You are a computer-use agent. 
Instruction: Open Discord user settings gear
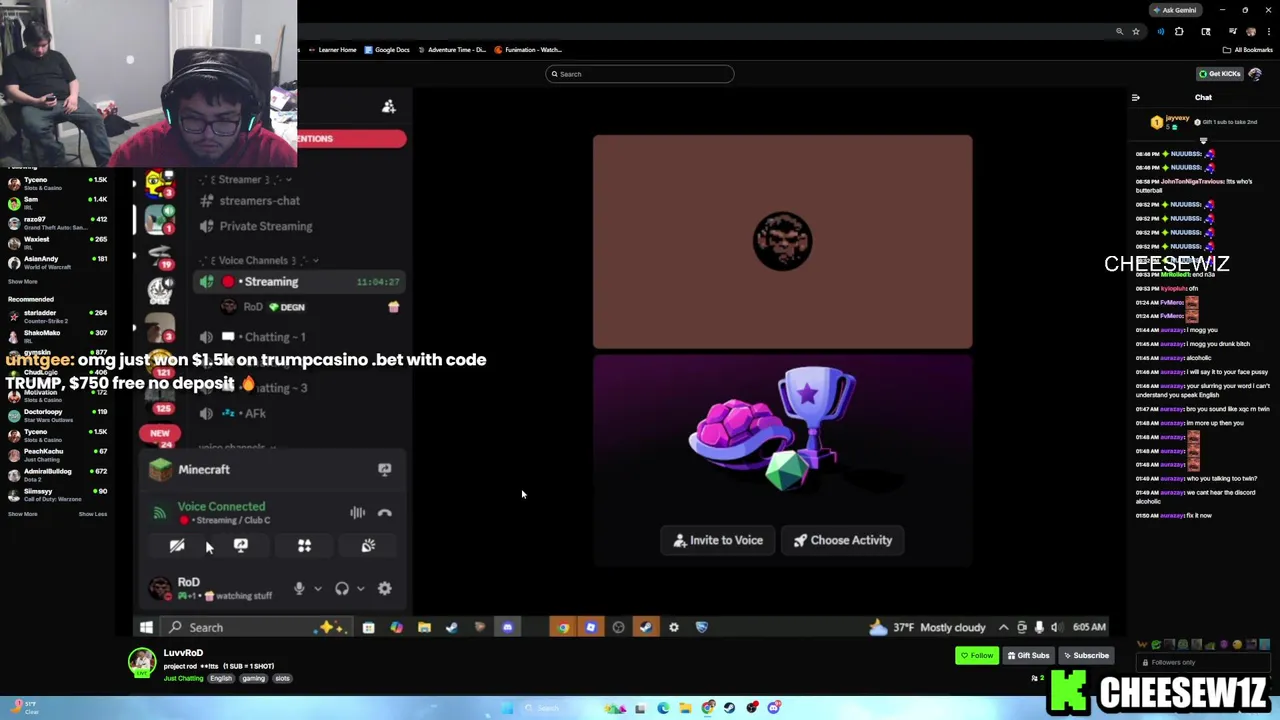coord(385,589)
